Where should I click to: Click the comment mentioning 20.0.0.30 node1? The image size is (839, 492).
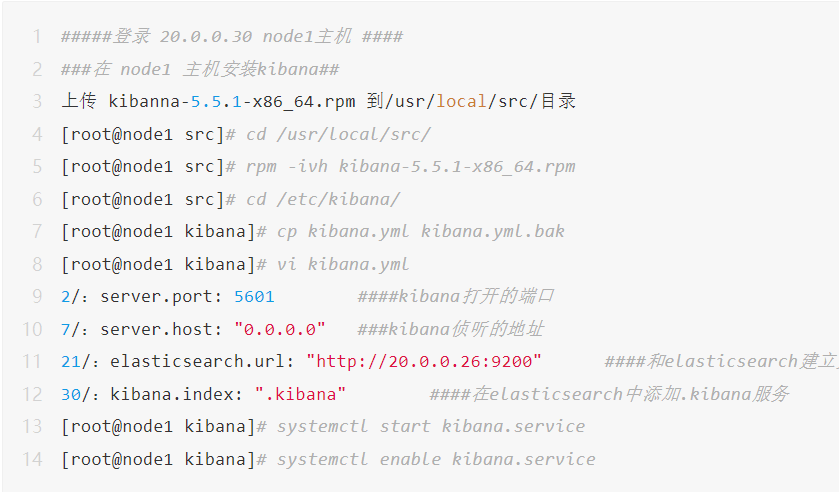click(232, 37)
